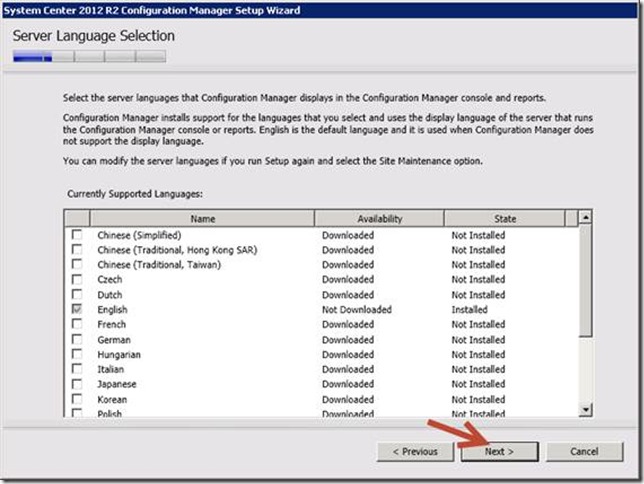Click the grayed English checkbox

coord(77,310)
